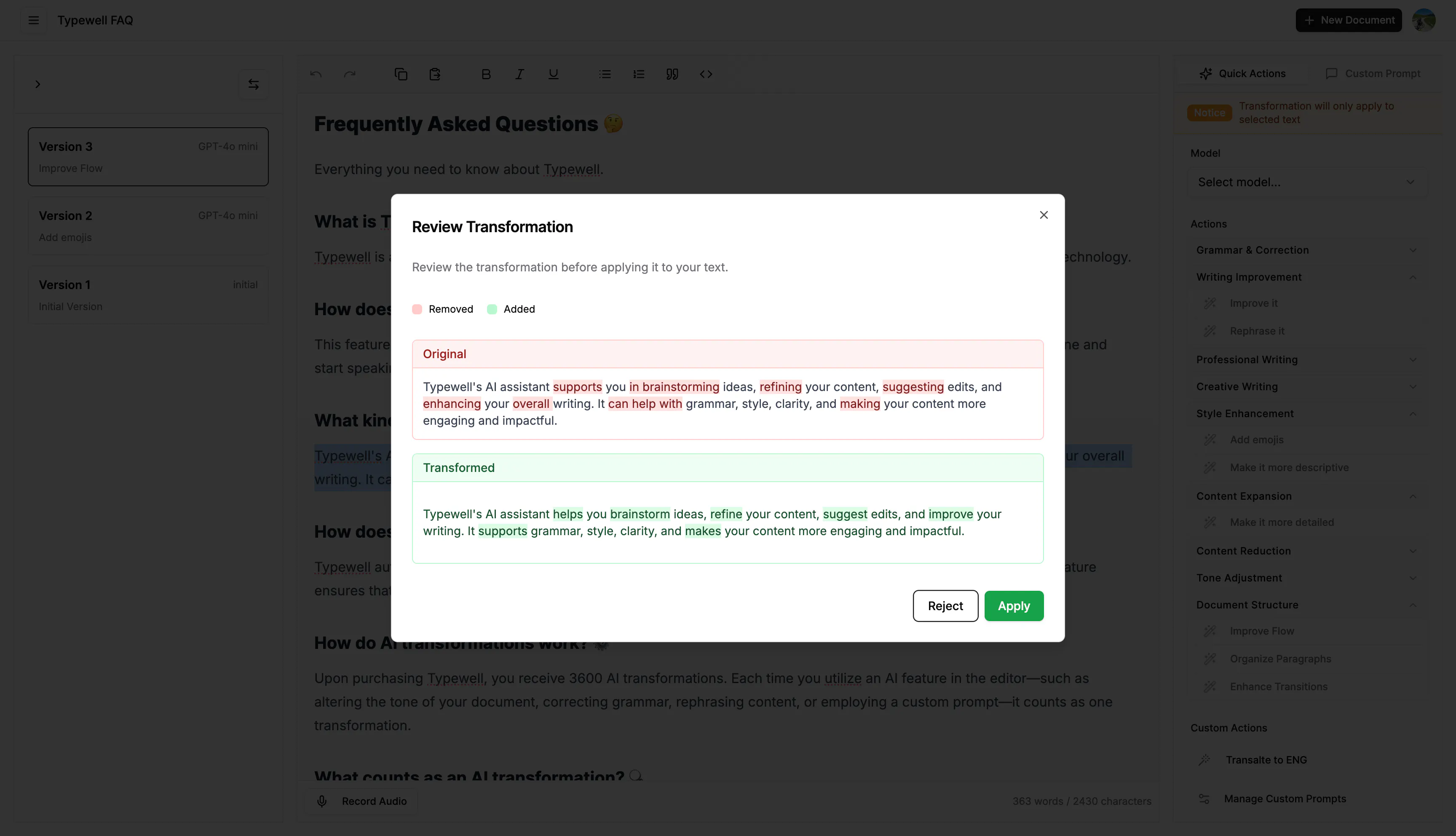
Task: Click the Transalte to ENG custom action text
Action: click(1266, 760)
